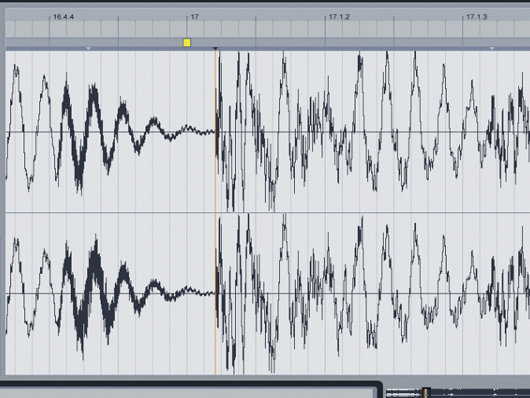530x398 pixels.
Task: Click the 17.1.2 label in the beat ruler
Action: [339, 17]
